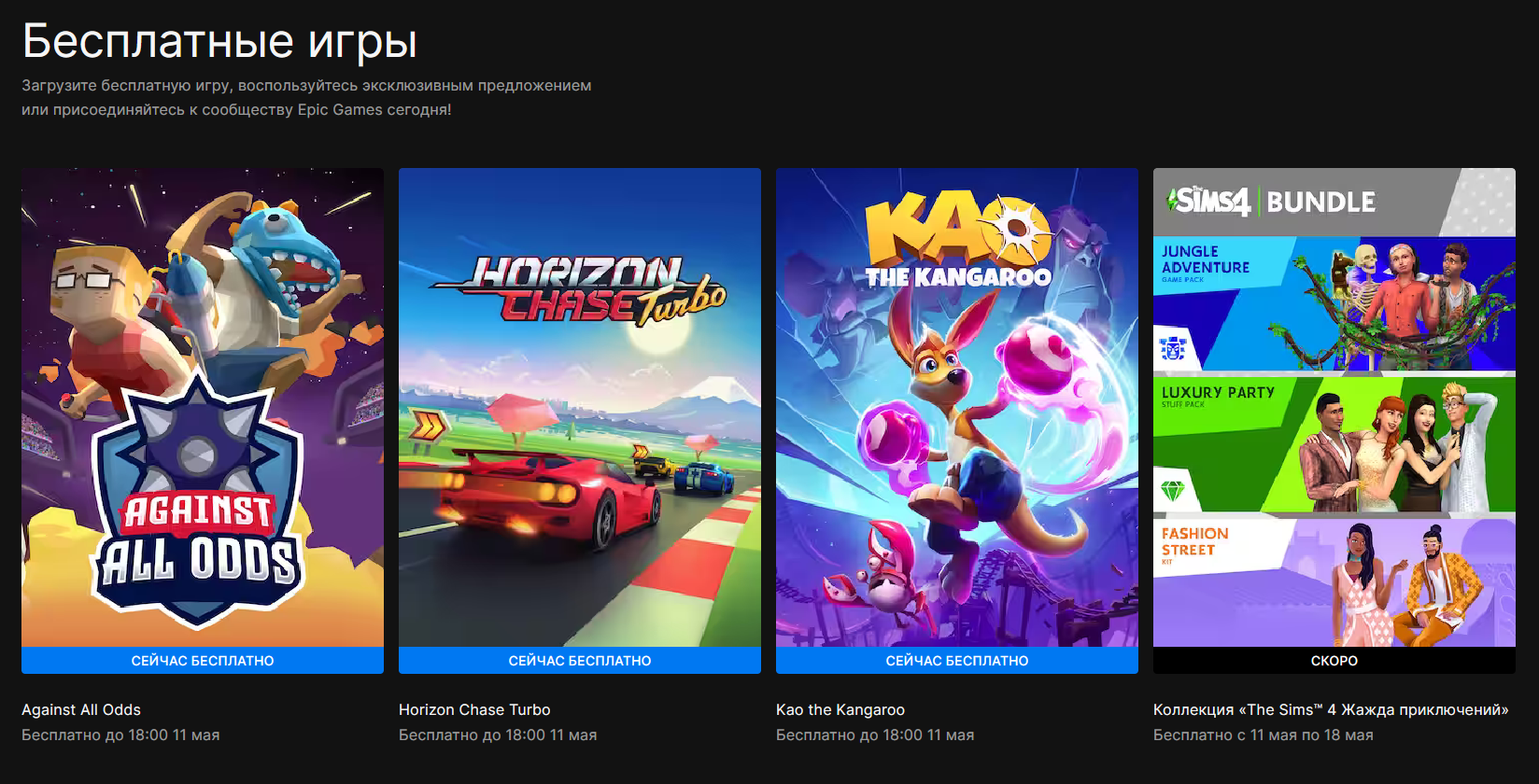1539x784 pixels.
Task: Open the Against All Odds cover art
Action: pyautogui.click(x=203, y=408)
